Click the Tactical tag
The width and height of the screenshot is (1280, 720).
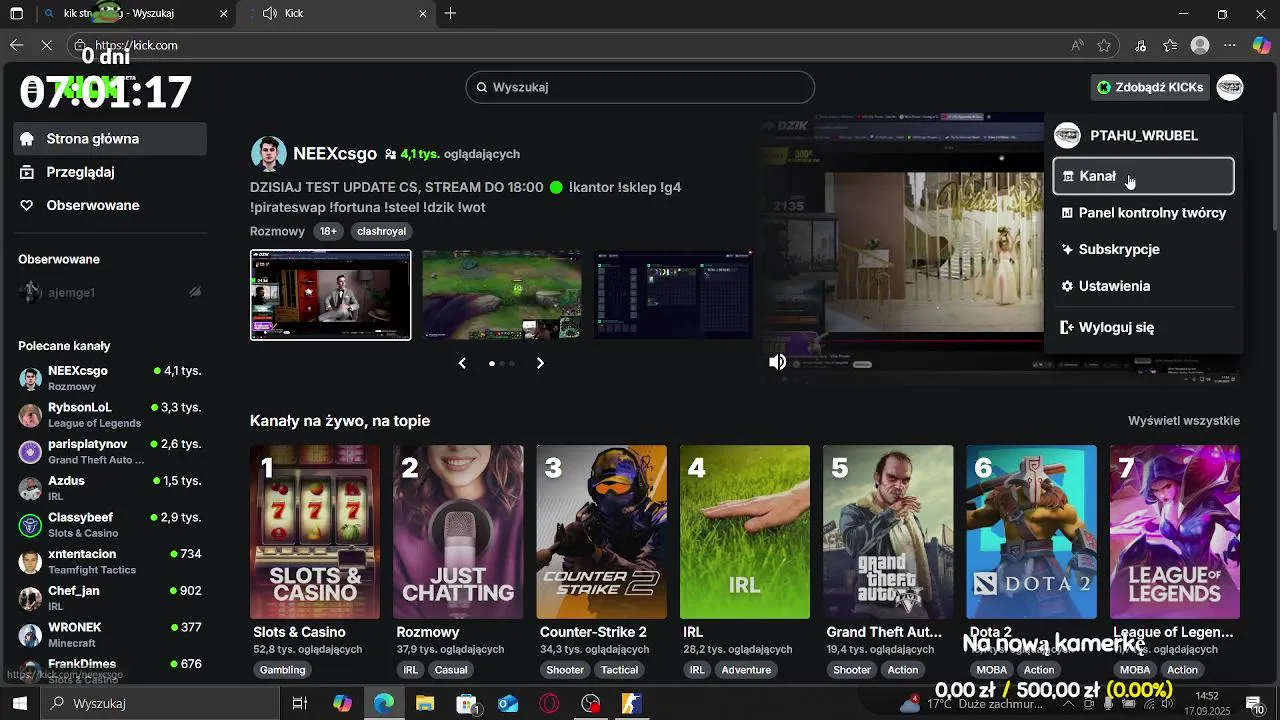click(619, 670)
